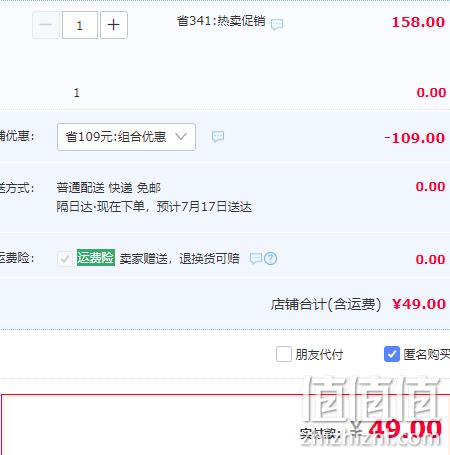Click the 卖家赠送，退换货可赔 text
450x455 pixels.
coord(180,258)
